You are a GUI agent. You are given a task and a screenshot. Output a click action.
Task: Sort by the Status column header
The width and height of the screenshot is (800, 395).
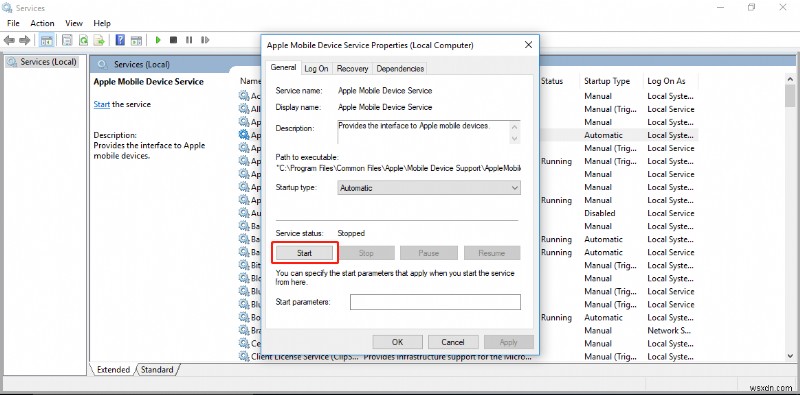pos(552,81)
